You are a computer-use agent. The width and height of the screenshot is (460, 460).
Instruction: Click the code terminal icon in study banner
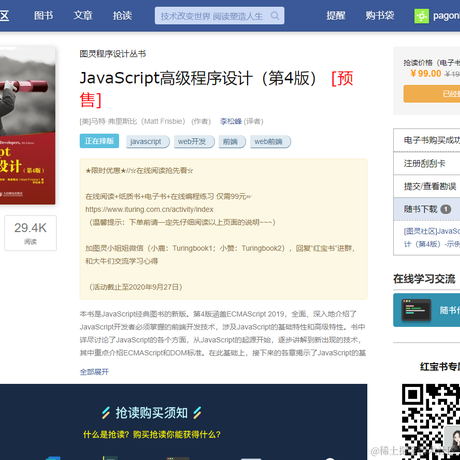pos(416,310)
